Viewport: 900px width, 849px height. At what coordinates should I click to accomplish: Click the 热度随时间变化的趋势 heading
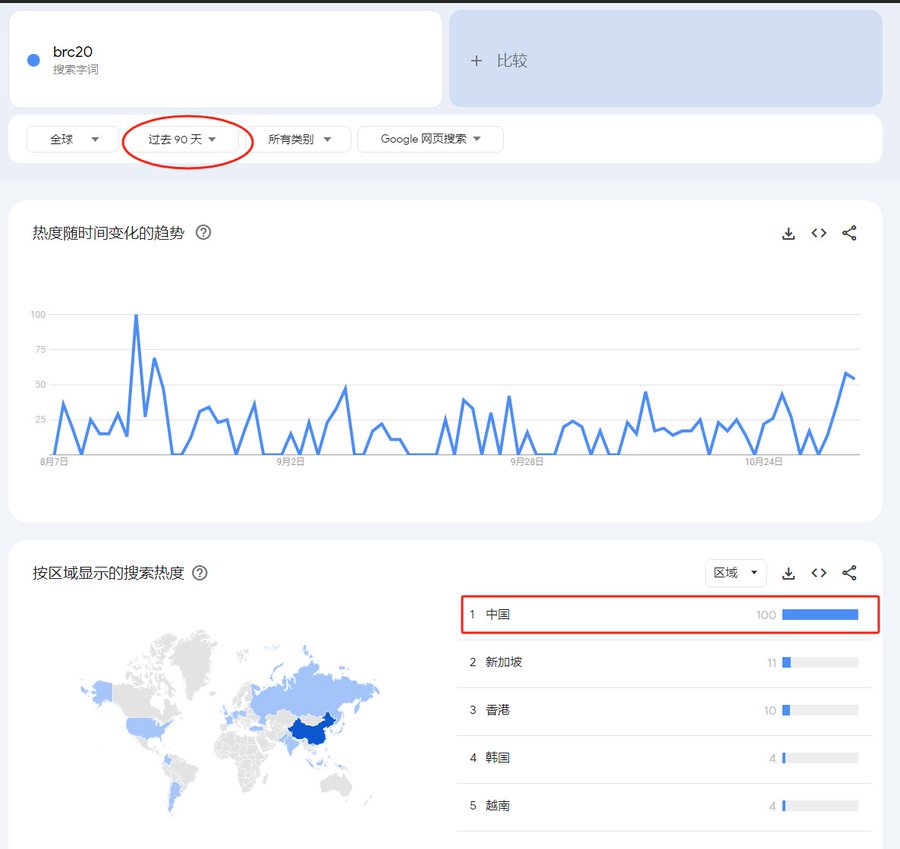(108, 232)
